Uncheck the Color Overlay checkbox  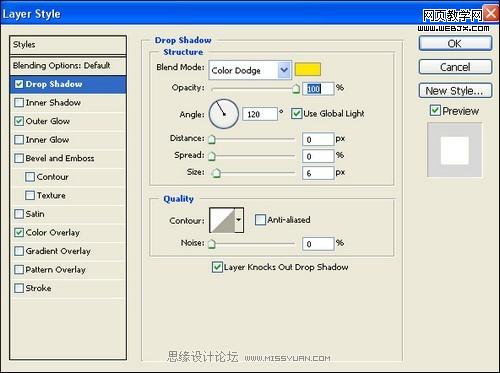pyautogui.click(x=19, y=232)
